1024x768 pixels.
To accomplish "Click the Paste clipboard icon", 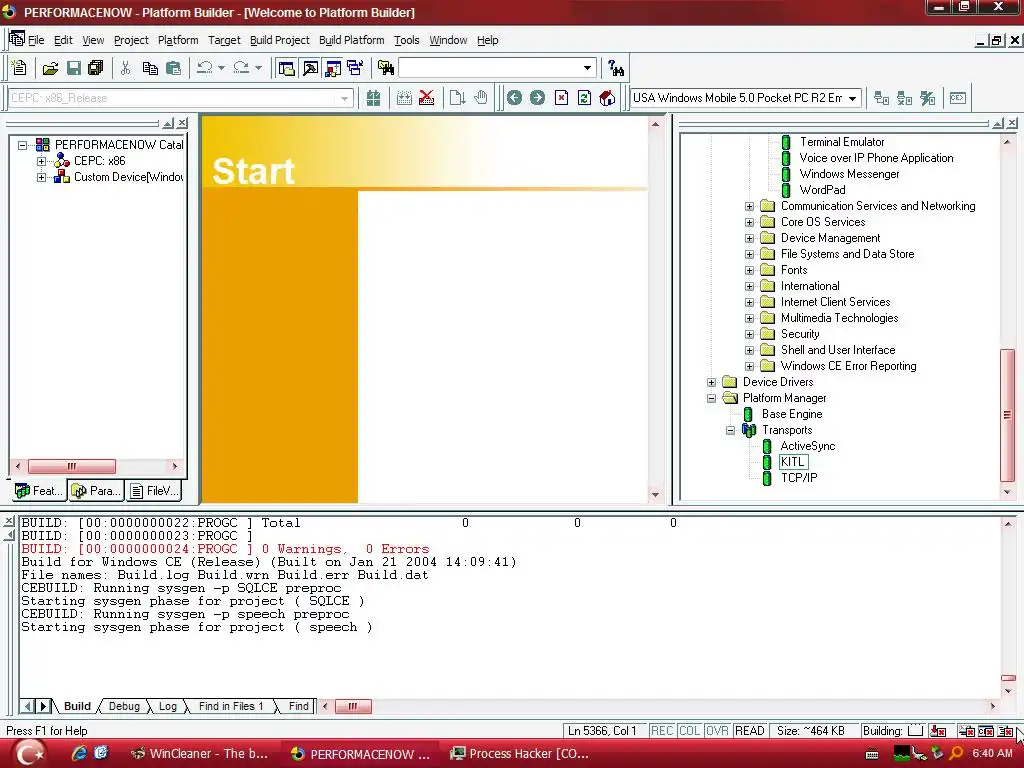I will point(174,68).
